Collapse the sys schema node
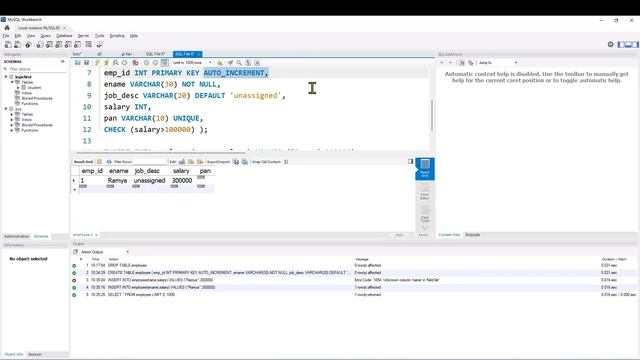This screenshot has height=360, width=640. pos(6,109)
